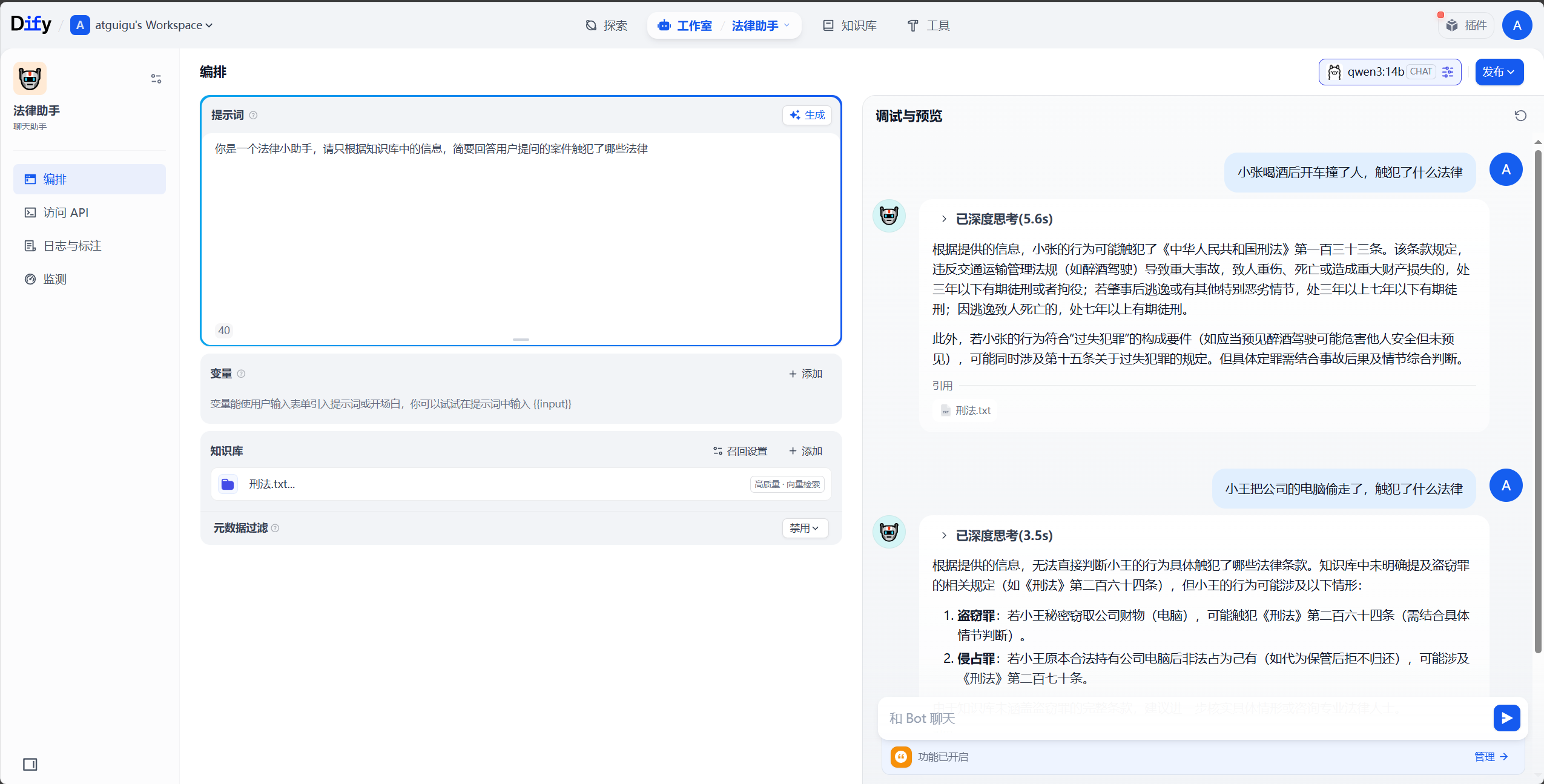Go to the 探索 tab
Screen dimensions: 1544x784
(606, 25)
